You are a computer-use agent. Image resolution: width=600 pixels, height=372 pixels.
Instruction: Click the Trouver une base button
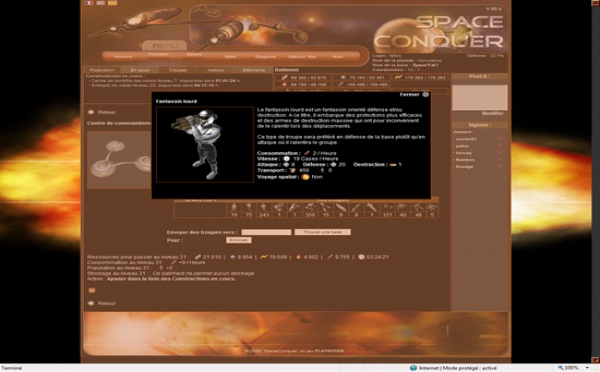coord(323,232)
